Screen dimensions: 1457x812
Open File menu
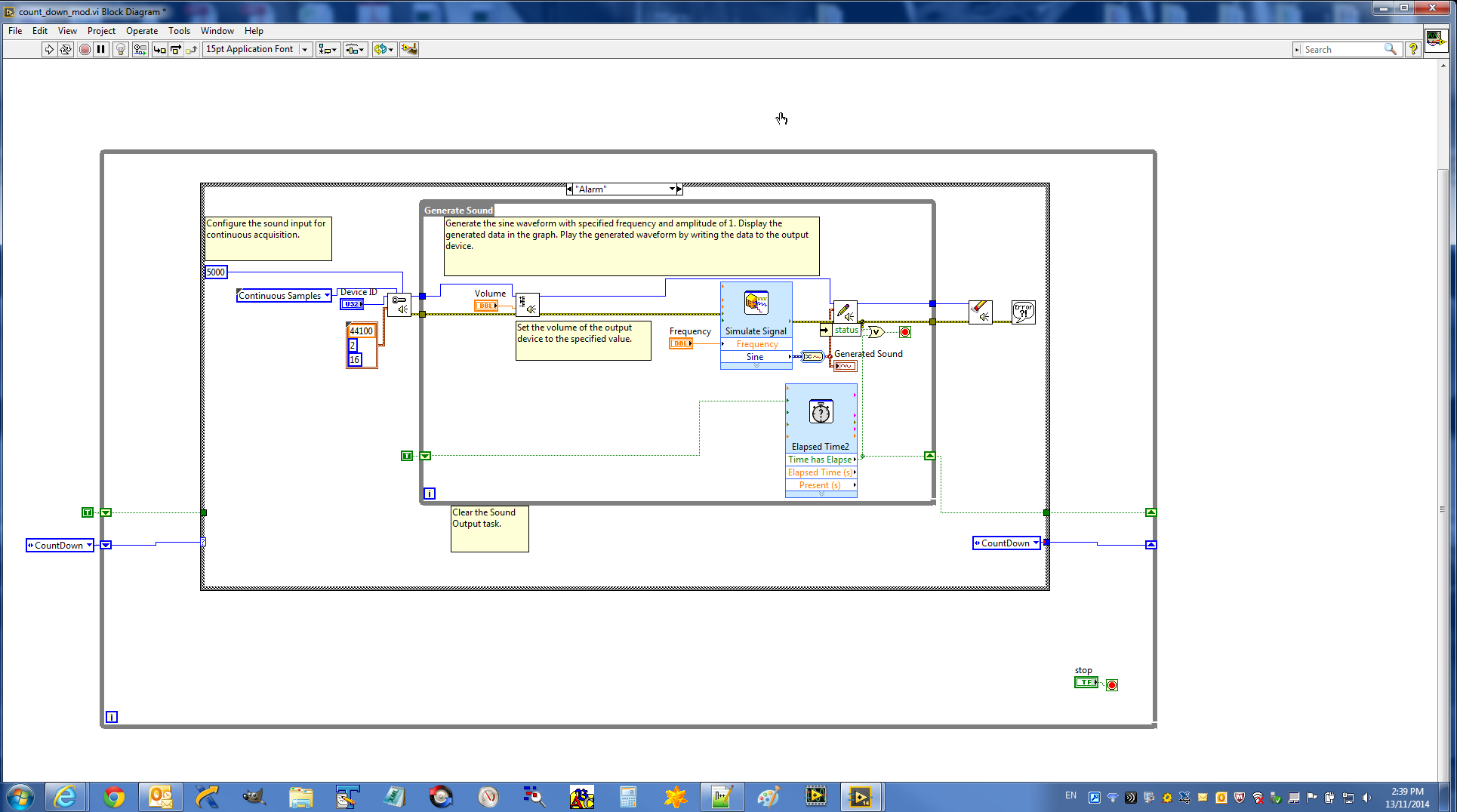(15, 31)
